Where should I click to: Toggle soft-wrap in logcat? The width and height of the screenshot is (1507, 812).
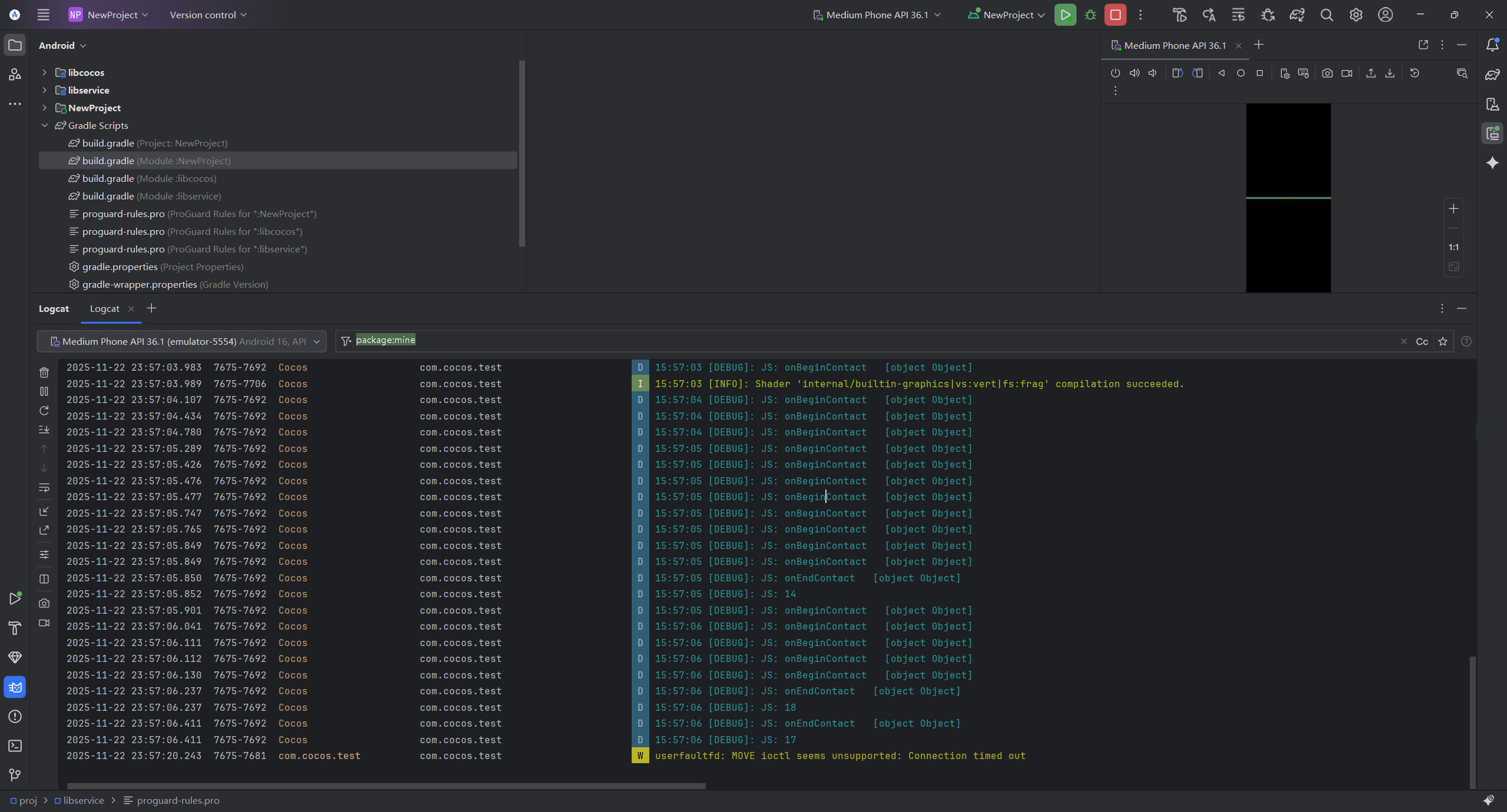tap(44, 488)
